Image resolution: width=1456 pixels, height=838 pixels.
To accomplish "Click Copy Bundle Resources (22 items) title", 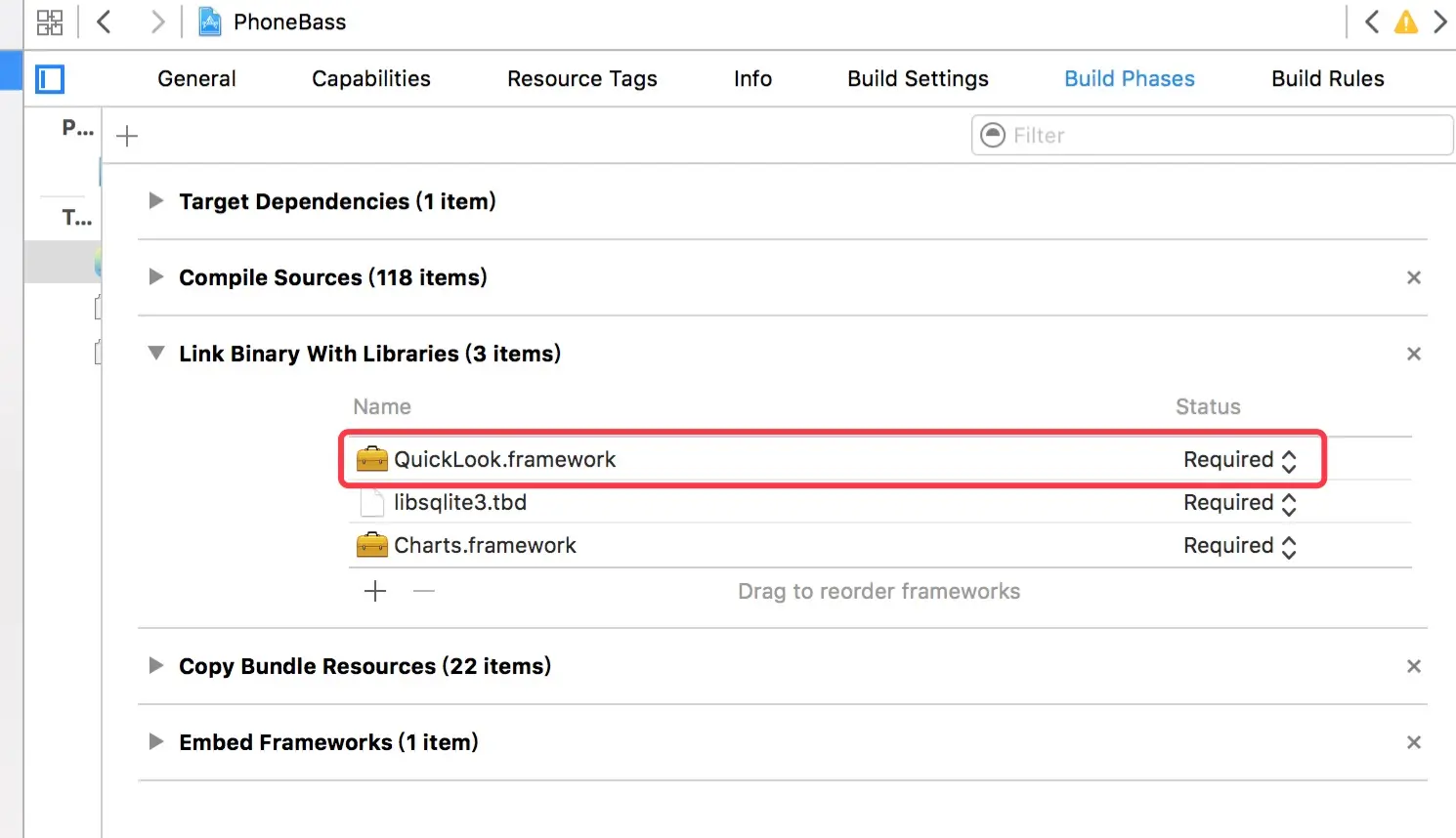I will coord(364,666).
